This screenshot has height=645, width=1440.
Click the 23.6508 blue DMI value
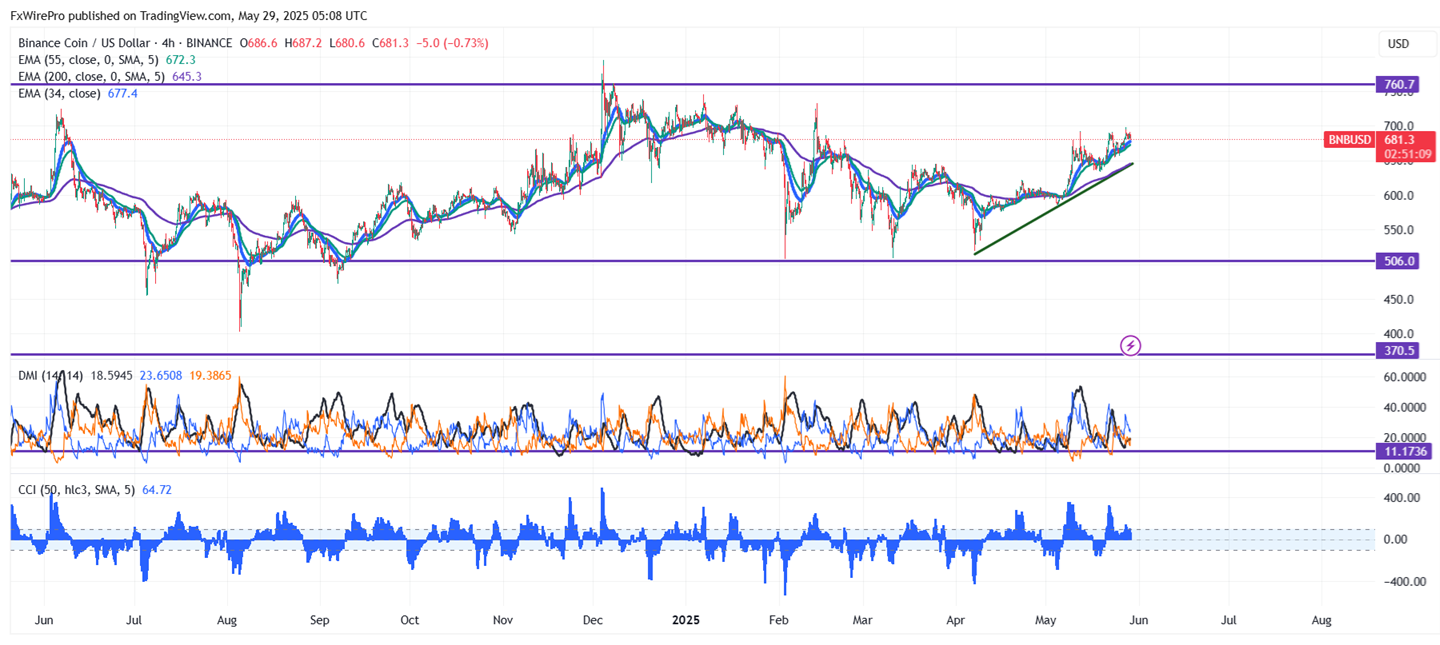pyautogui.click(x=160, y=375)
